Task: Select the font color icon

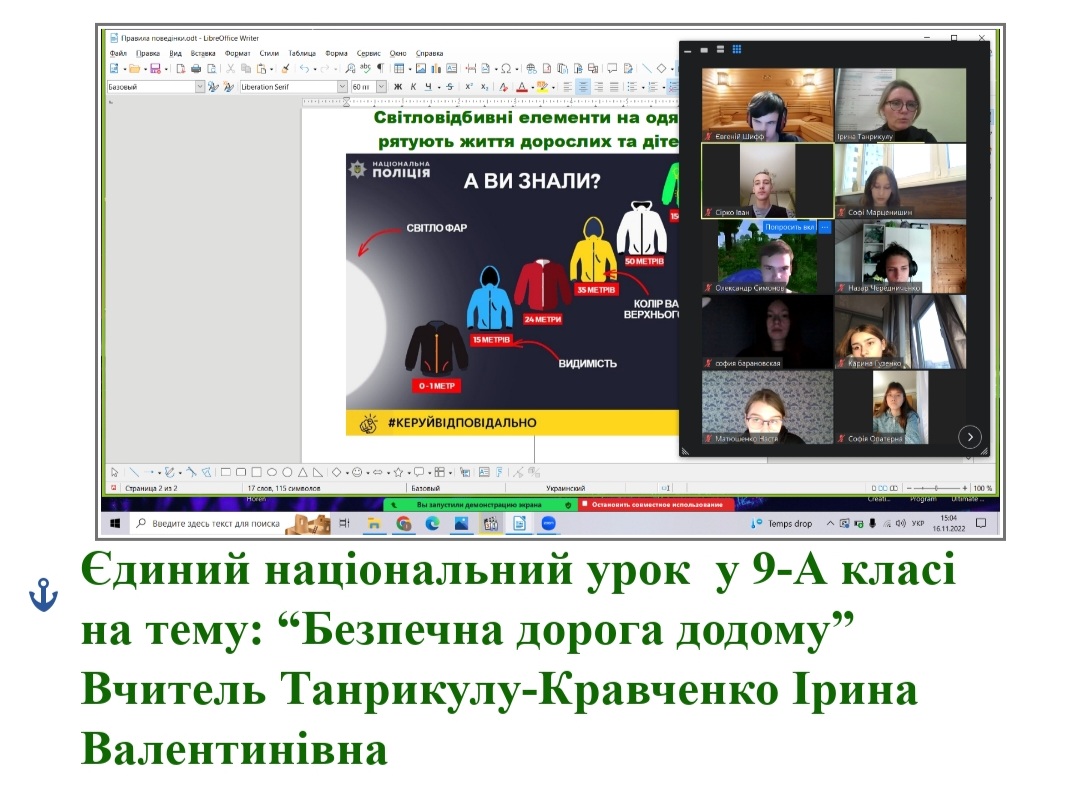Action: point(521,87)
